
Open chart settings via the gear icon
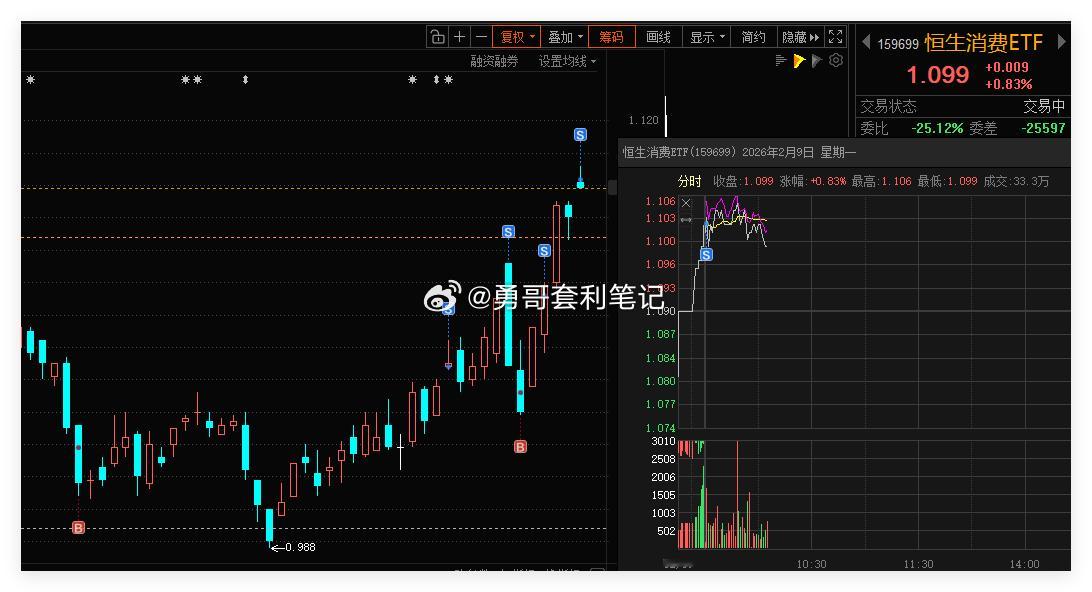pyautogui.click(x=834, y=60)
